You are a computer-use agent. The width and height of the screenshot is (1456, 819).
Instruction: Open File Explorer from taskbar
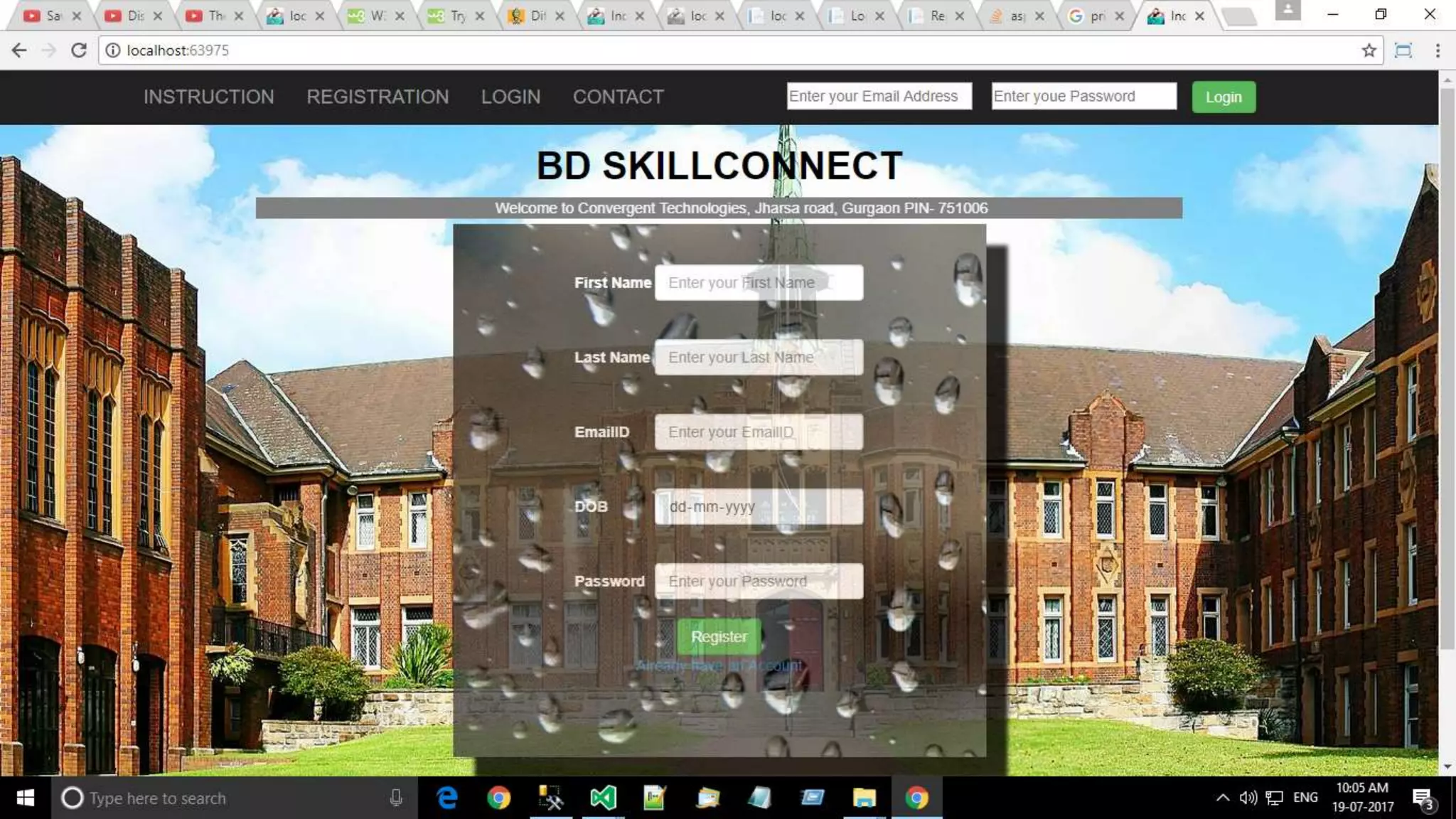pyautogui.click(x=864, y=798)
